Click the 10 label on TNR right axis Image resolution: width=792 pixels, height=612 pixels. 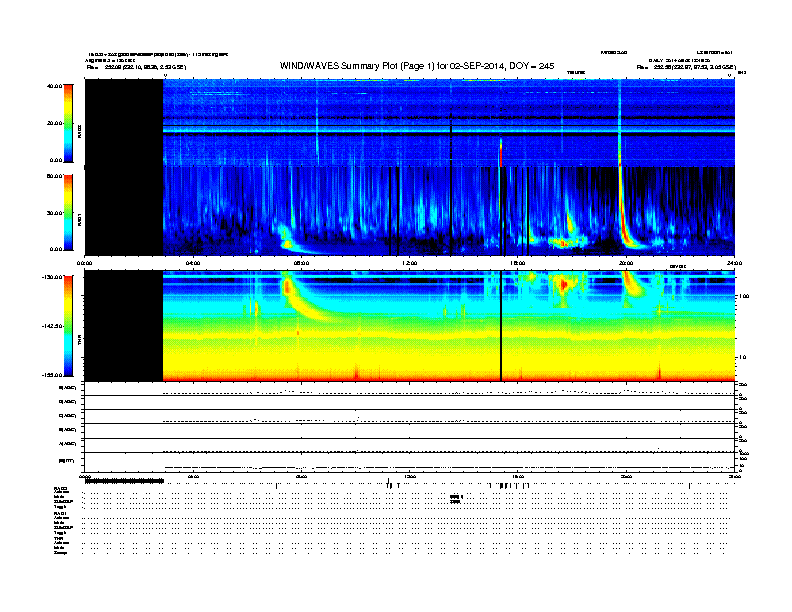742,358
